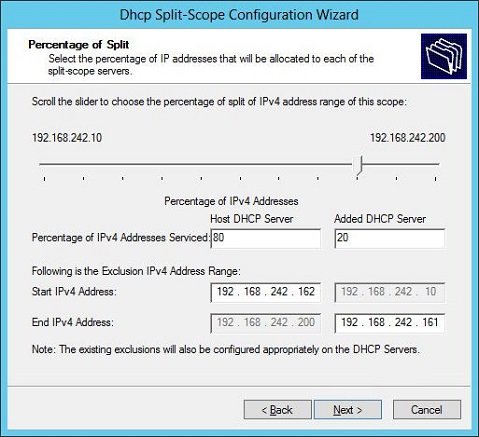Click the Percentage of IPv4 Addresses Serviced label
Screen dimensions: 479x437
(120, 238)
